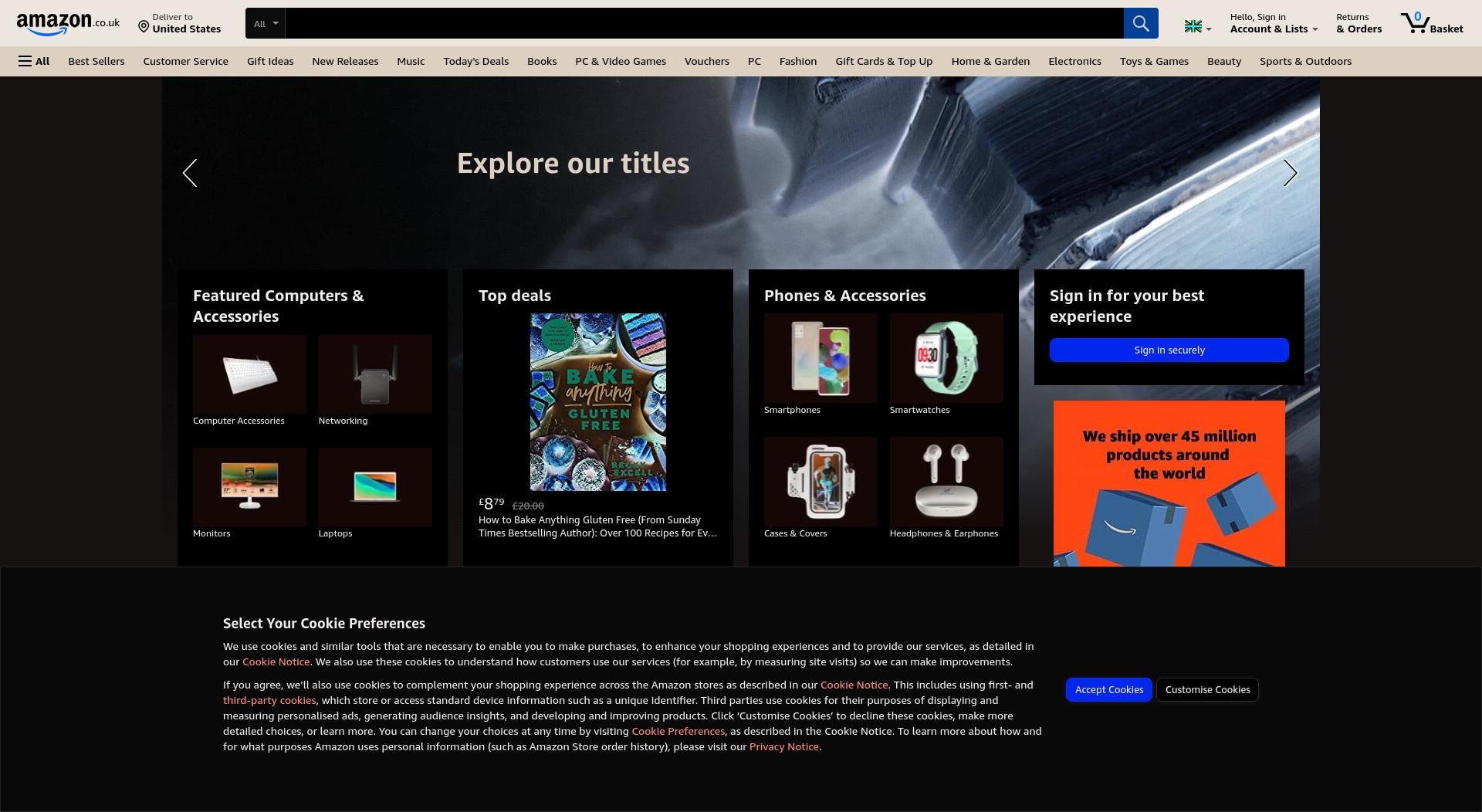
Task: Open How to Bake Anything Gluten Free title
Action: click(597, 526)
